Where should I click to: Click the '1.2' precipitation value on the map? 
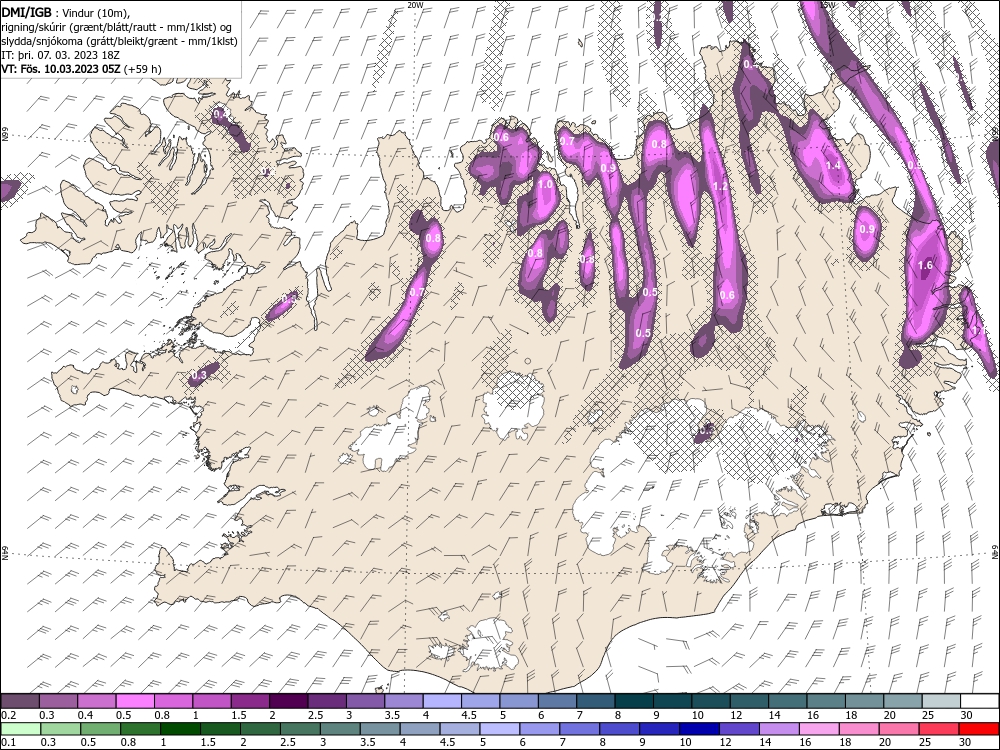(x=721, y=186)
